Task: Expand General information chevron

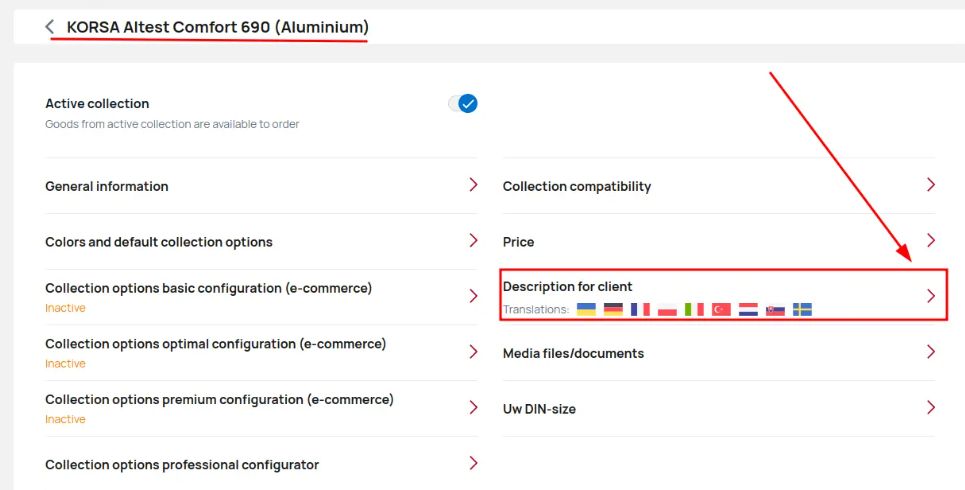Action: coord(473,185)
